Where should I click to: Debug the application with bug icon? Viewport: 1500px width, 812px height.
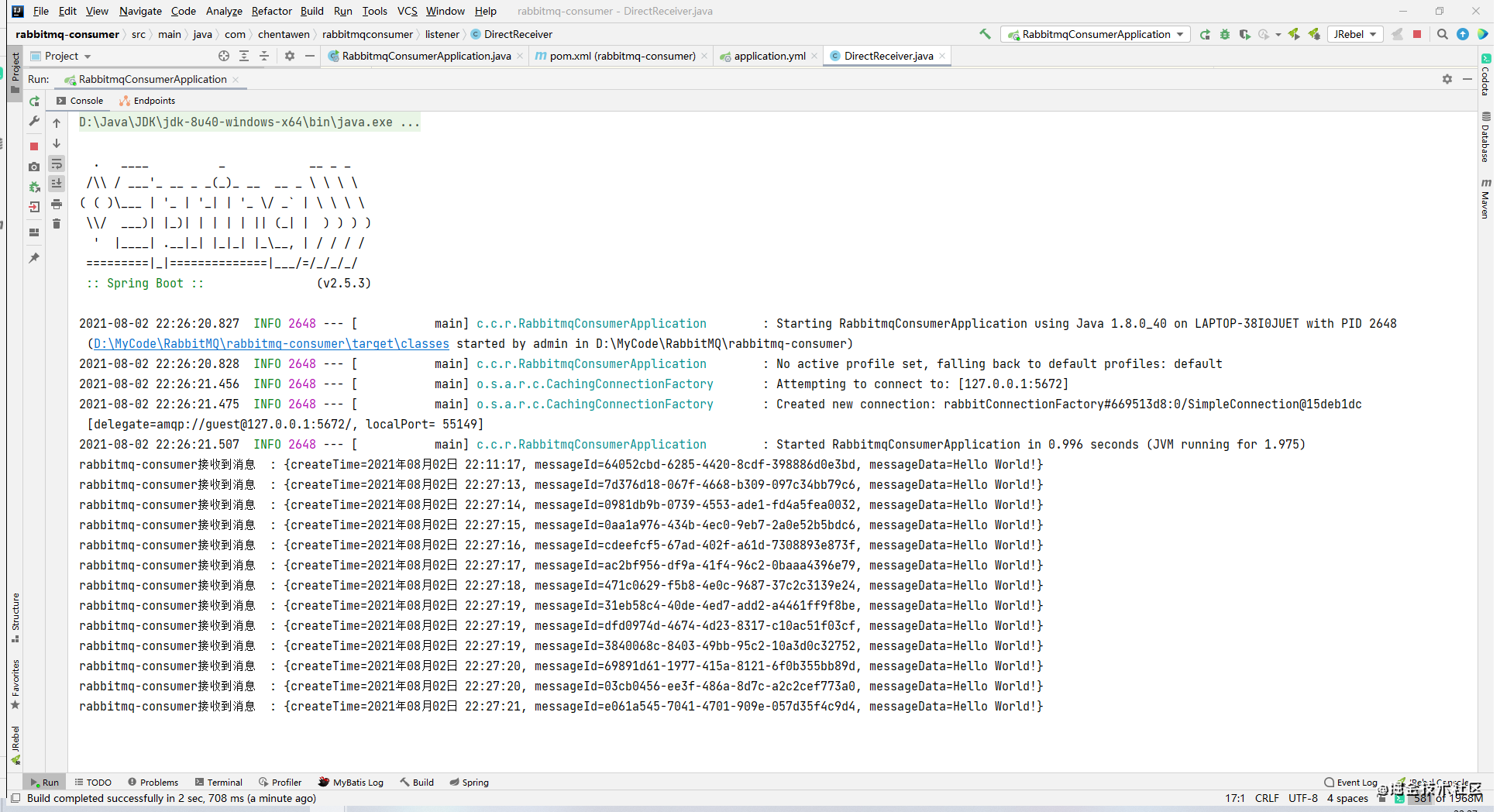coord(1225,34)
